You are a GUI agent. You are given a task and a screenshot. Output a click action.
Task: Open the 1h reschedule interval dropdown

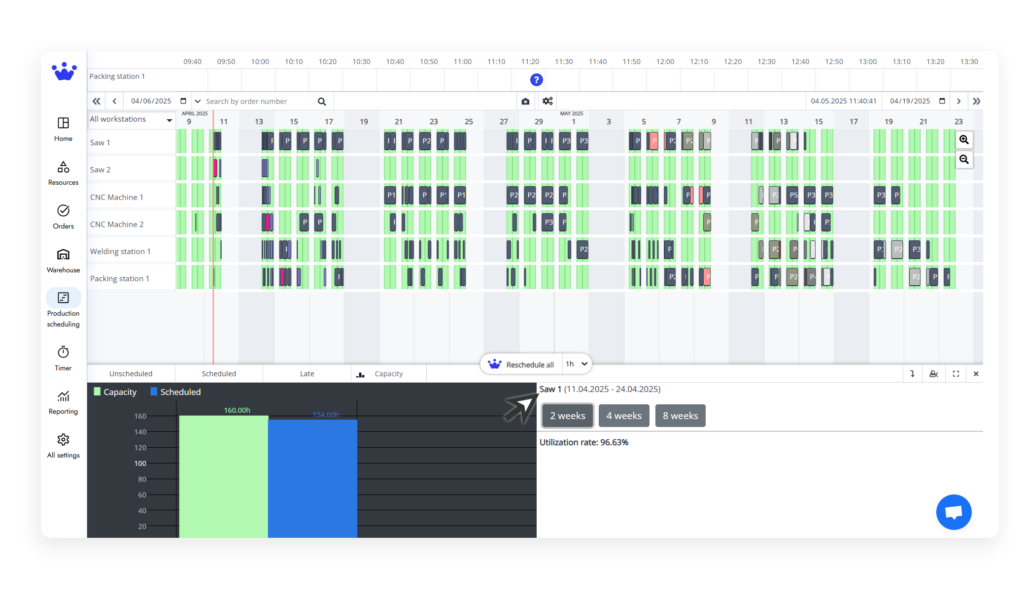click(x=576, y=364)
